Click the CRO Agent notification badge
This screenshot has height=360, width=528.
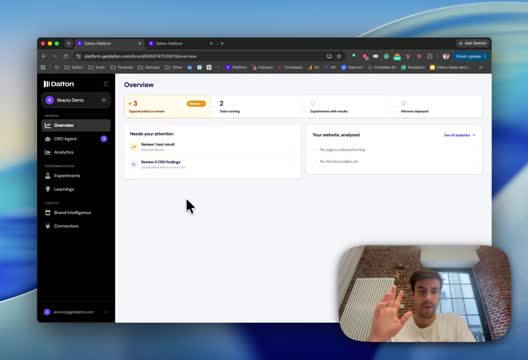point(104,139)
